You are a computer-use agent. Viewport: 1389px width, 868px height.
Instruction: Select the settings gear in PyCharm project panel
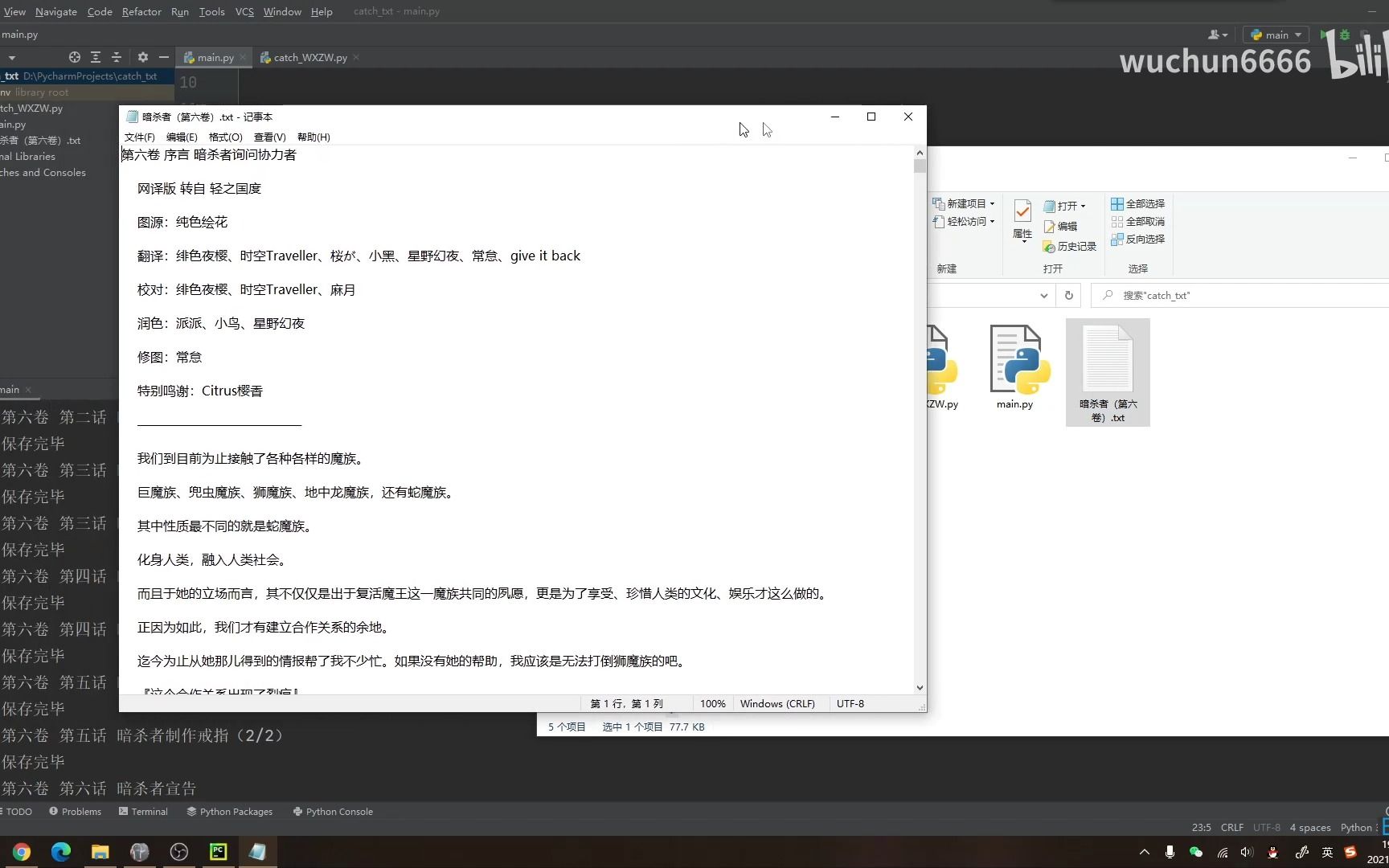tap(142, 57)
